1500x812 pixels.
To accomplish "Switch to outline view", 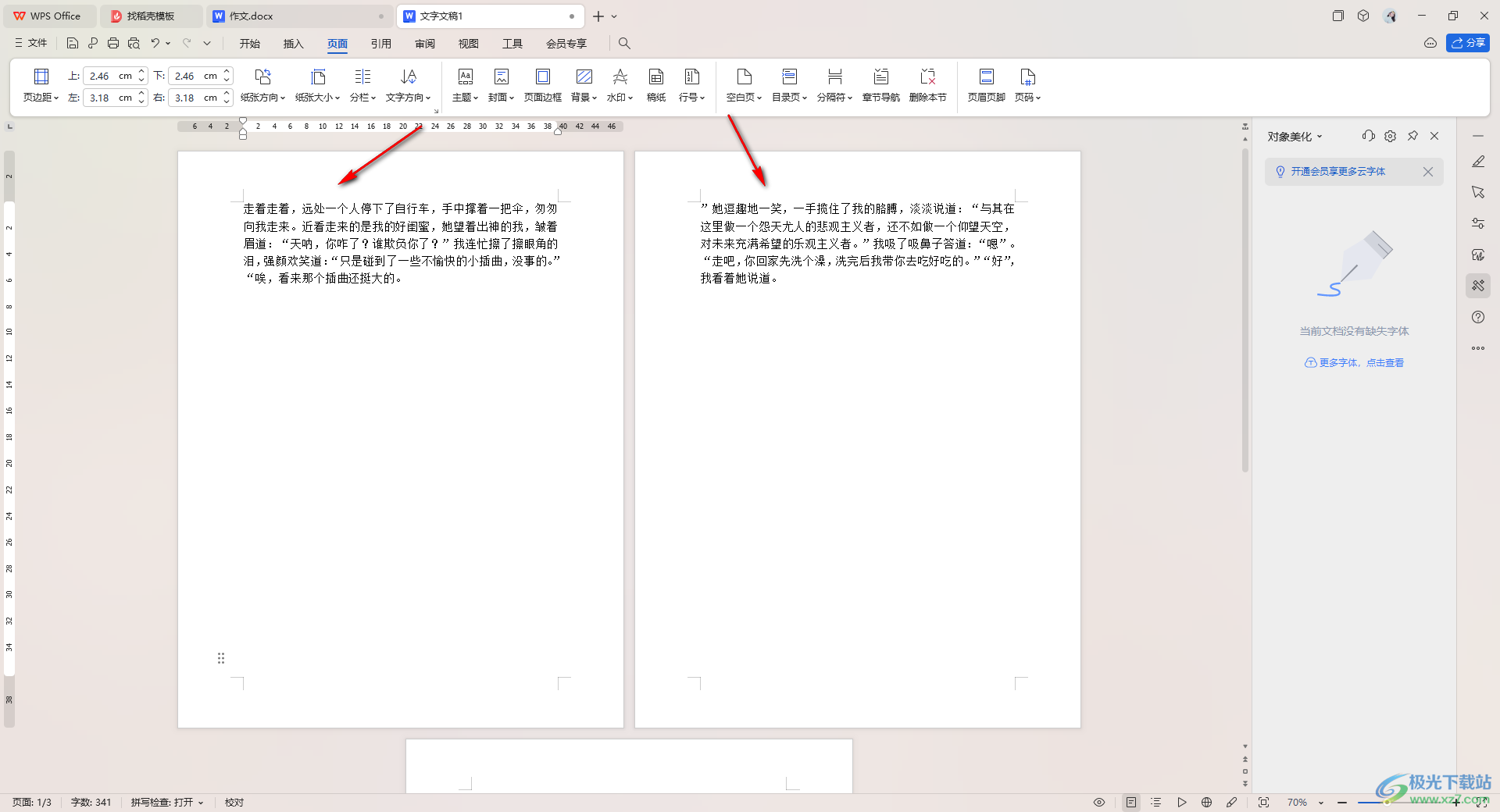I will (x=1156, y=802).
